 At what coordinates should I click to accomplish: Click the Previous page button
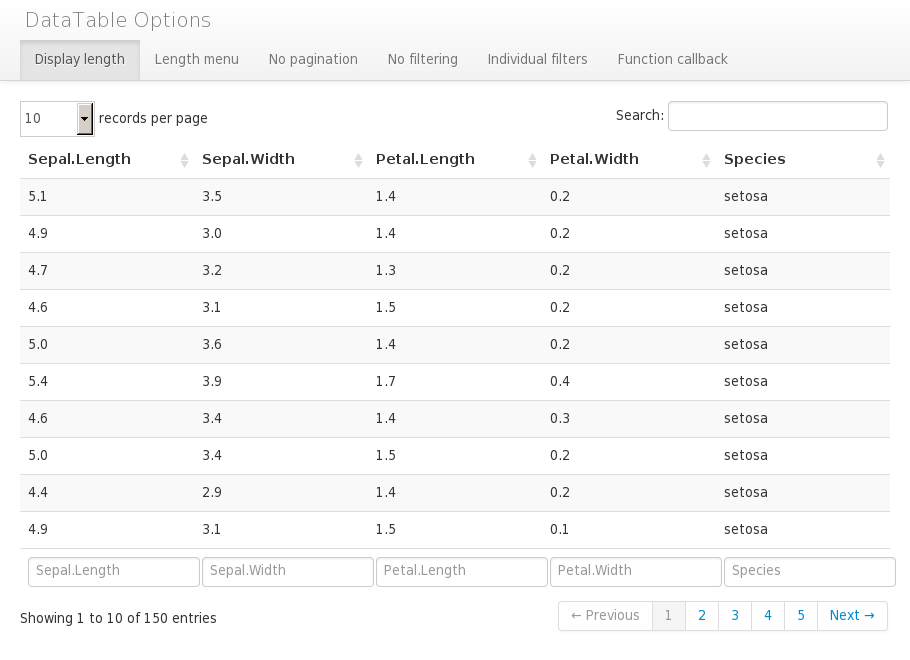pos(605,616)
